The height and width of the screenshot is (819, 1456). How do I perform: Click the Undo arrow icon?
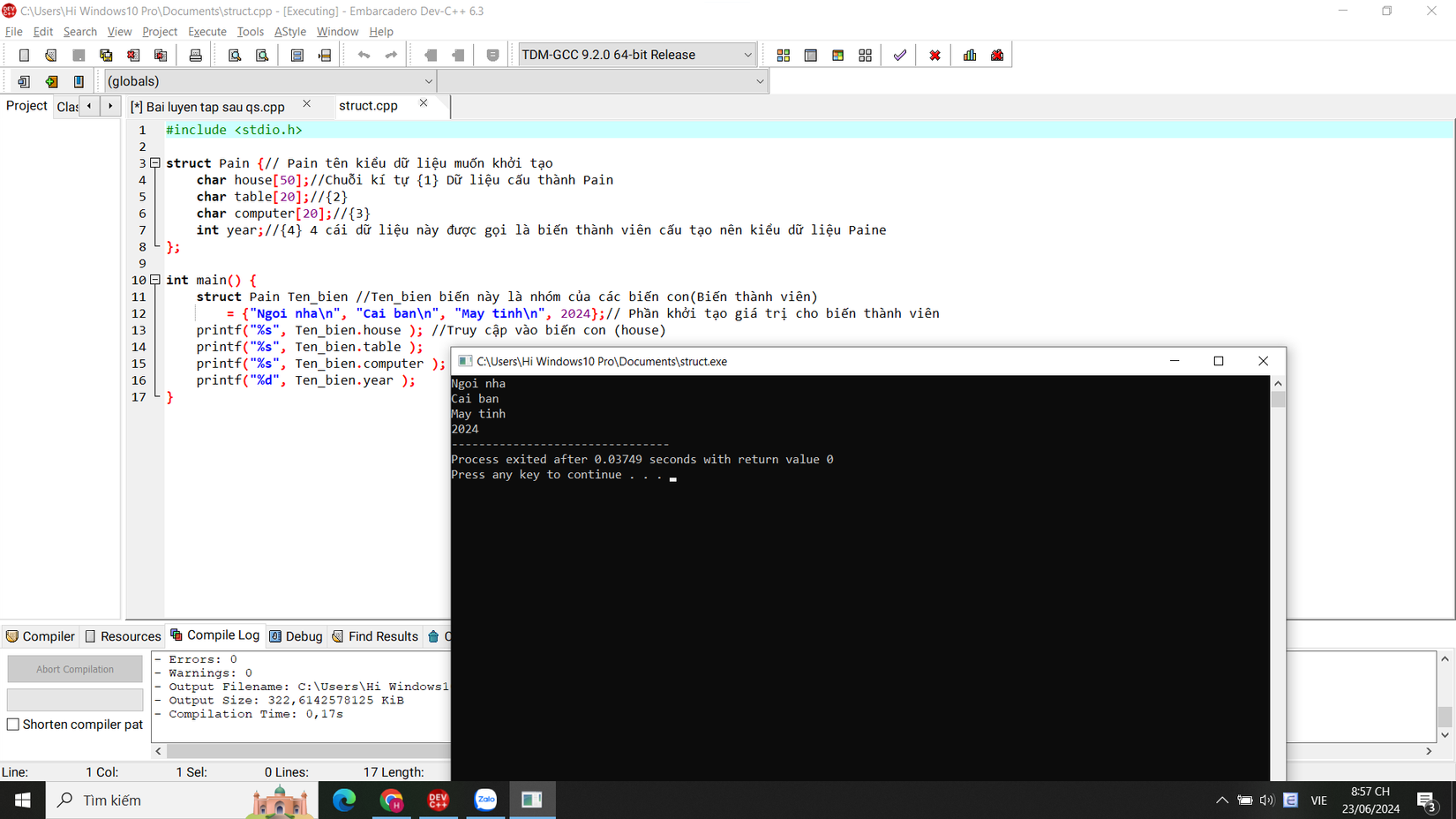364,55
